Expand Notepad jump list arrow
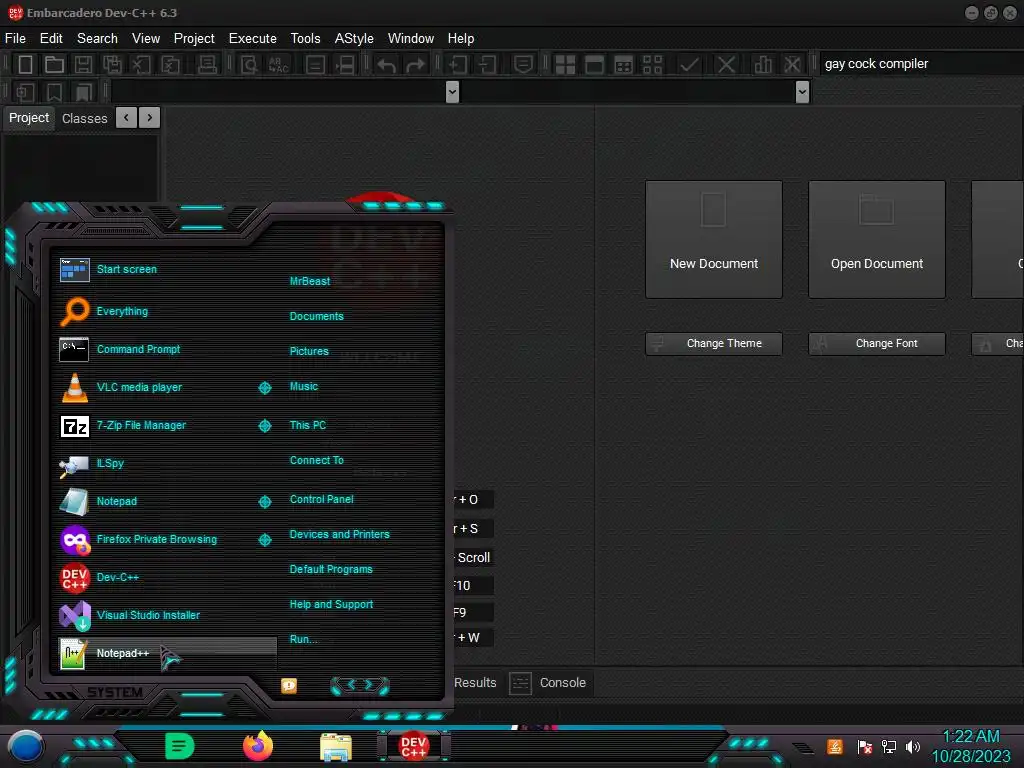The image size is (1024, 768). (x=264, y=502)
